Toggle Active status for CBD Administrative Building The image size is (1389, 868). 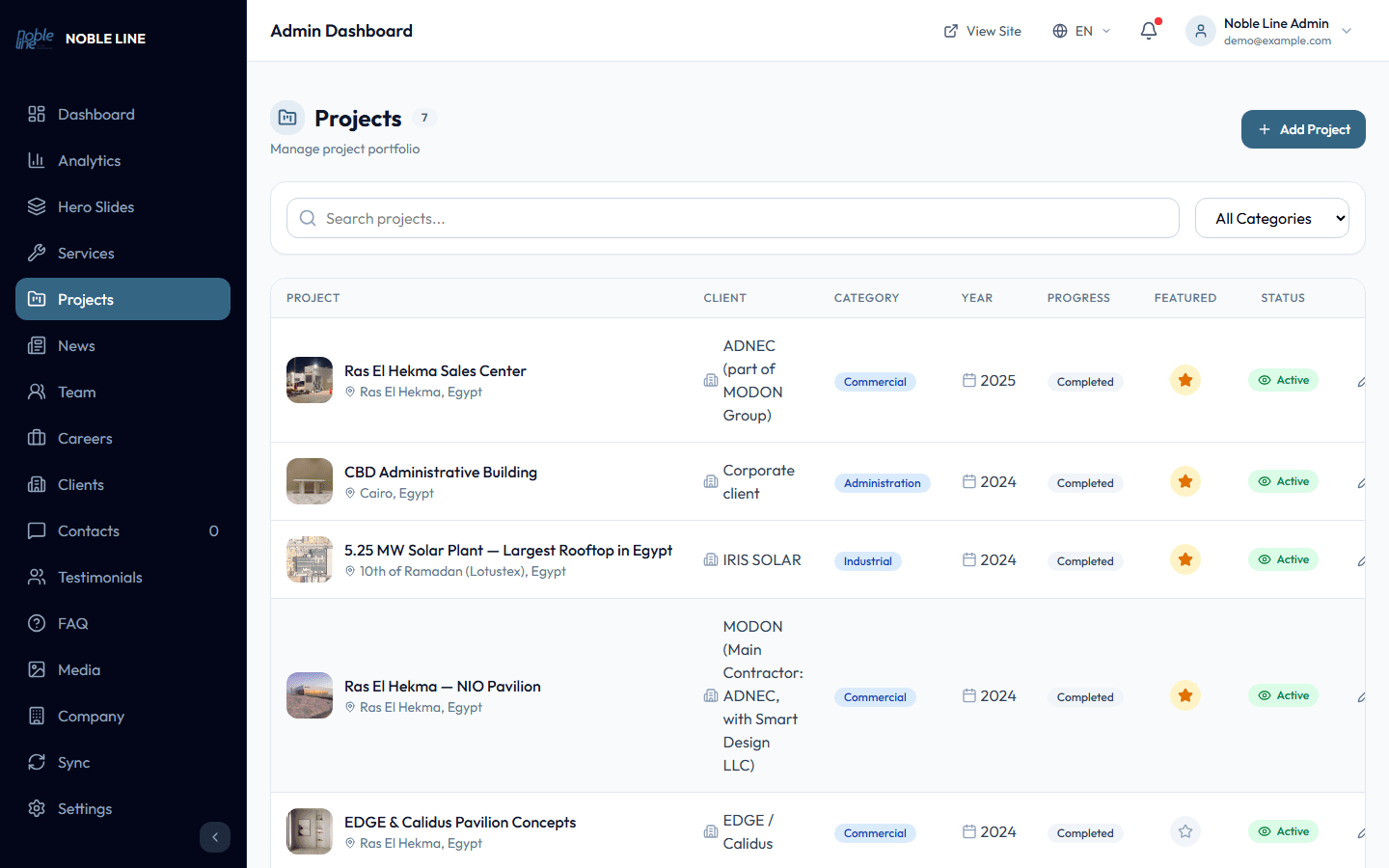click(1283, 481)
